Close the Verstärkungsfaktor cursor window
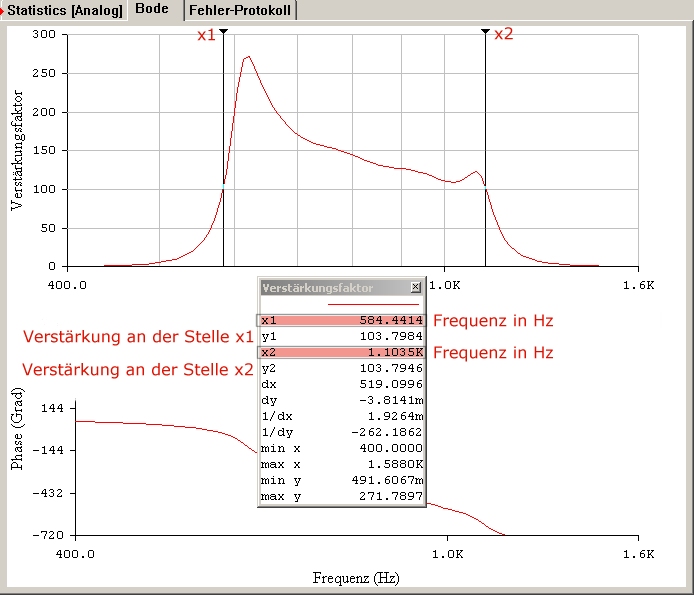Screen dimensions: 694x595 (x=416, y=288)
